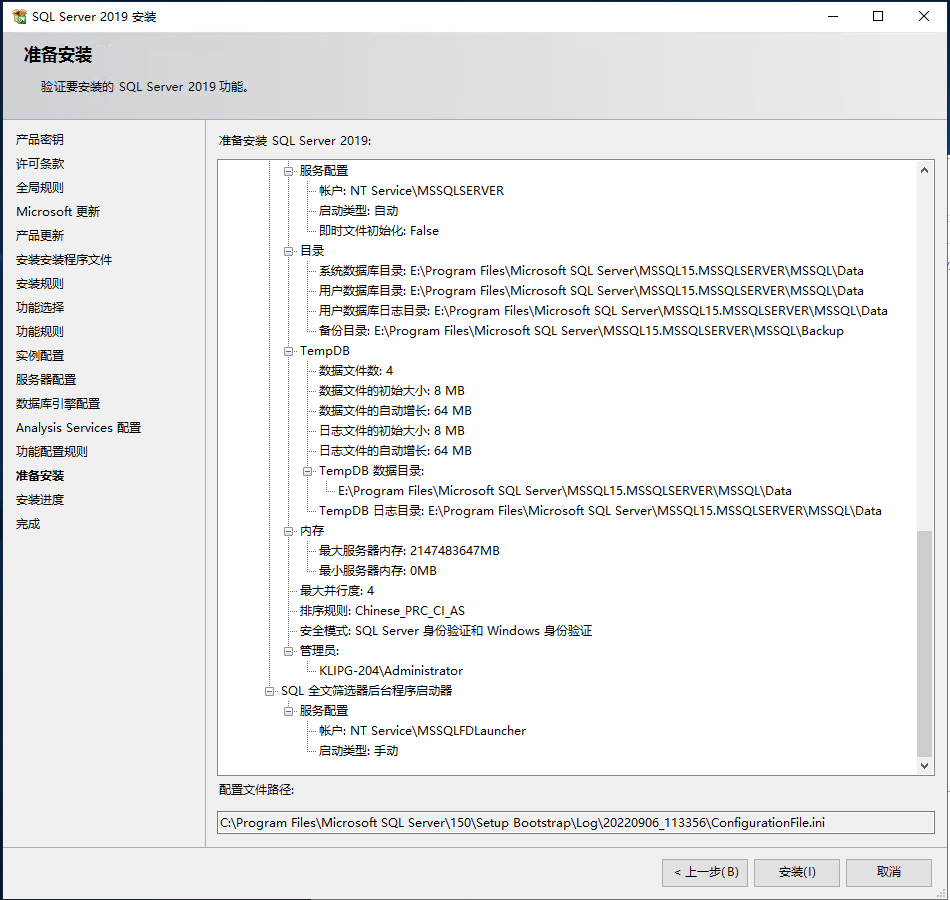Select Microsoft 更新 step in sidebar
Screen dimensions: 950x900
point(58,212)
